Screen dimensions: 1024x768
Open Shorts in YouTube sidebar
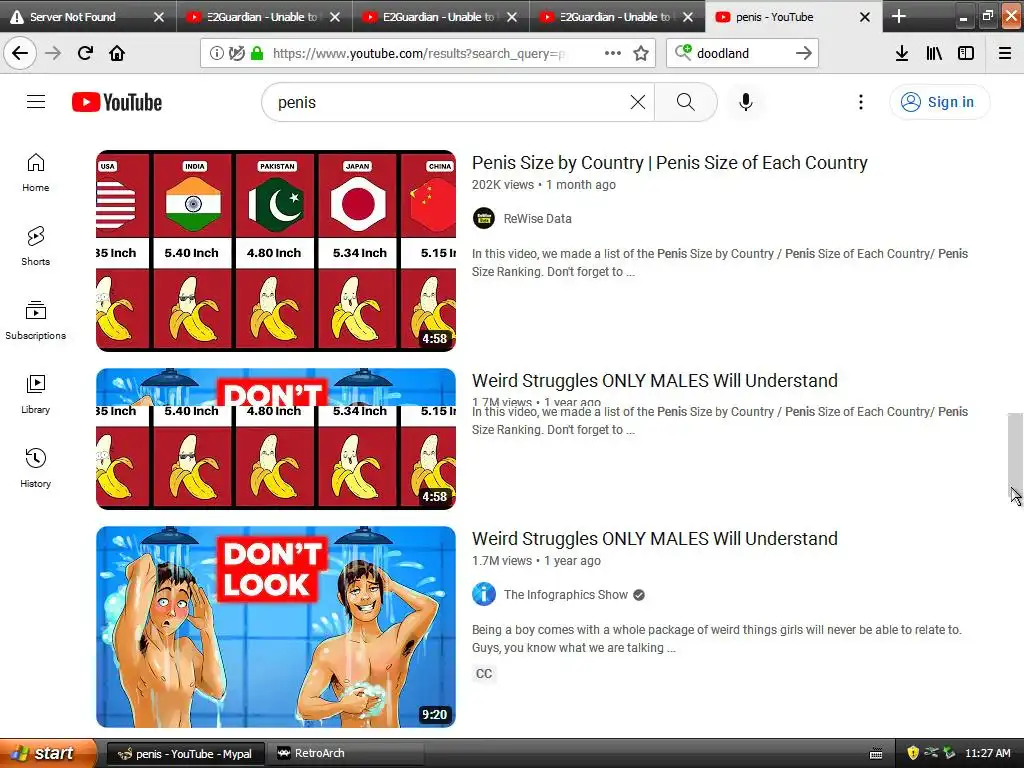tap(36, 246)
